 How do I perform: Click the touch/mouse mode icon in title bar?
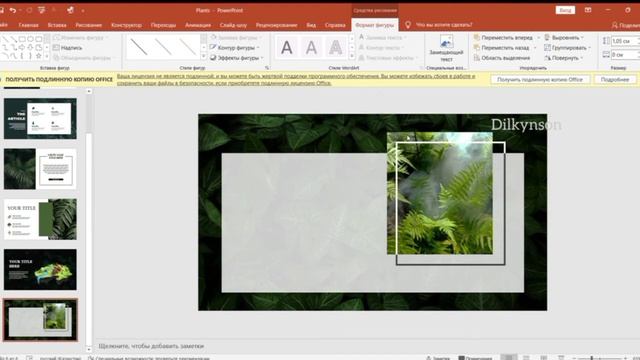(70, 10)
